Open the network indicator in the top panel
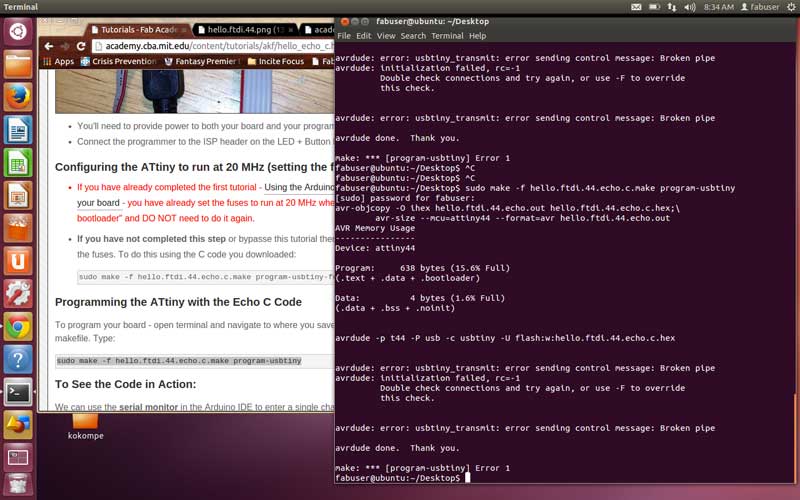Image resolution: width=800 pixels, height=500 pixels. coord(671,7)
